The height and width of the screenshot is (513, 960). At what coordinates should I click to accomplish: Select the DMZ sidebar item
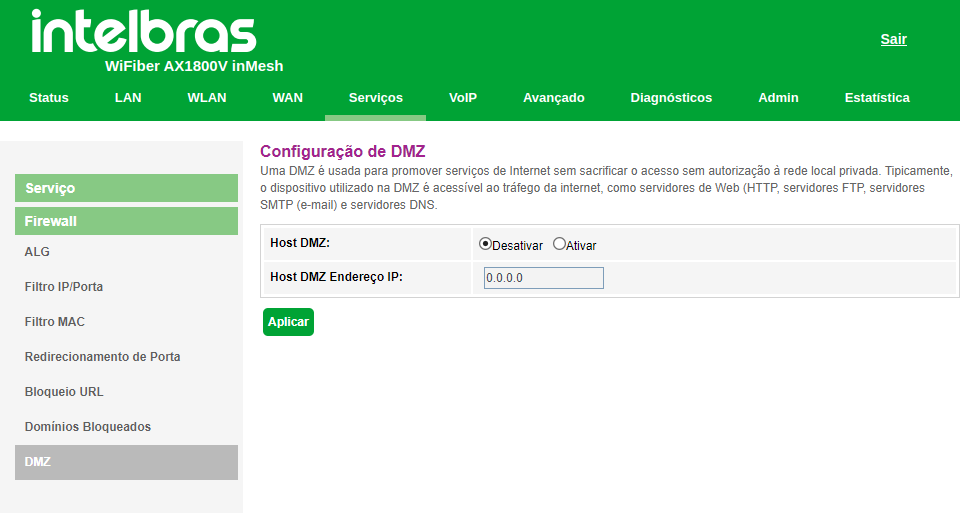pyautogui.click(x=126, y=462)
